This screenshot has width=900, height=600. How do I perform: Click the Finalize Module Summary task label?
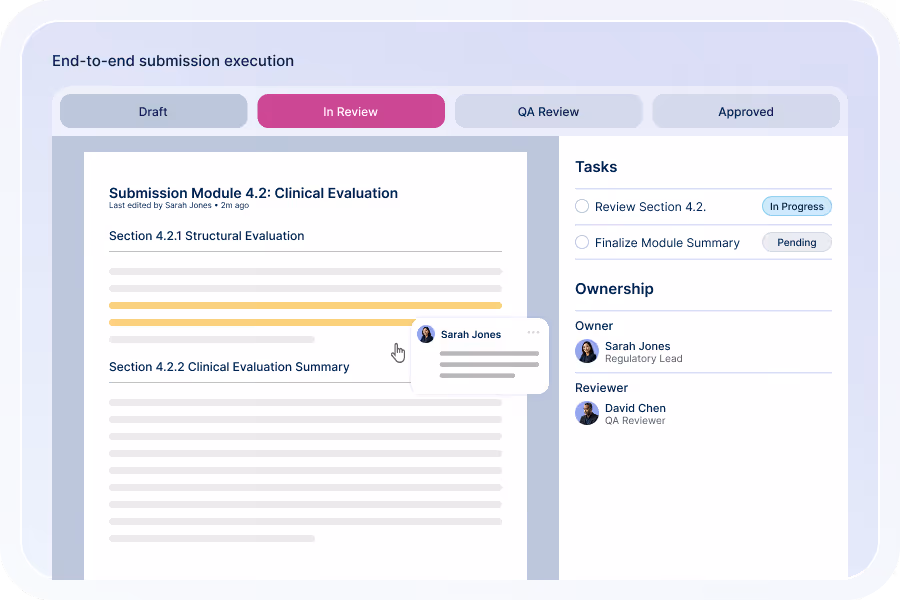coord(667,243)
